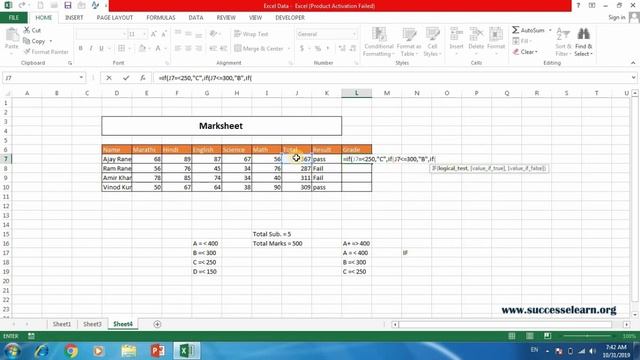Click the Windows Start button

12,351
